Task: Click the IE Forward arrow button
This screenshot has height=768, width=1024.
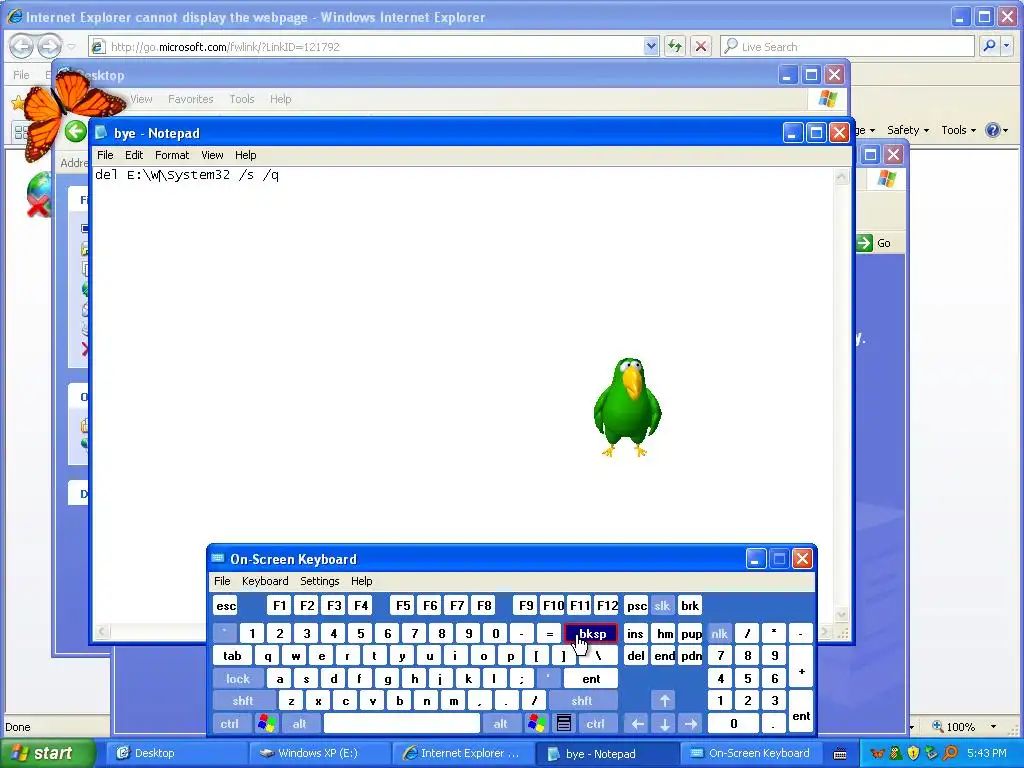Action: [x=49, y=46]
